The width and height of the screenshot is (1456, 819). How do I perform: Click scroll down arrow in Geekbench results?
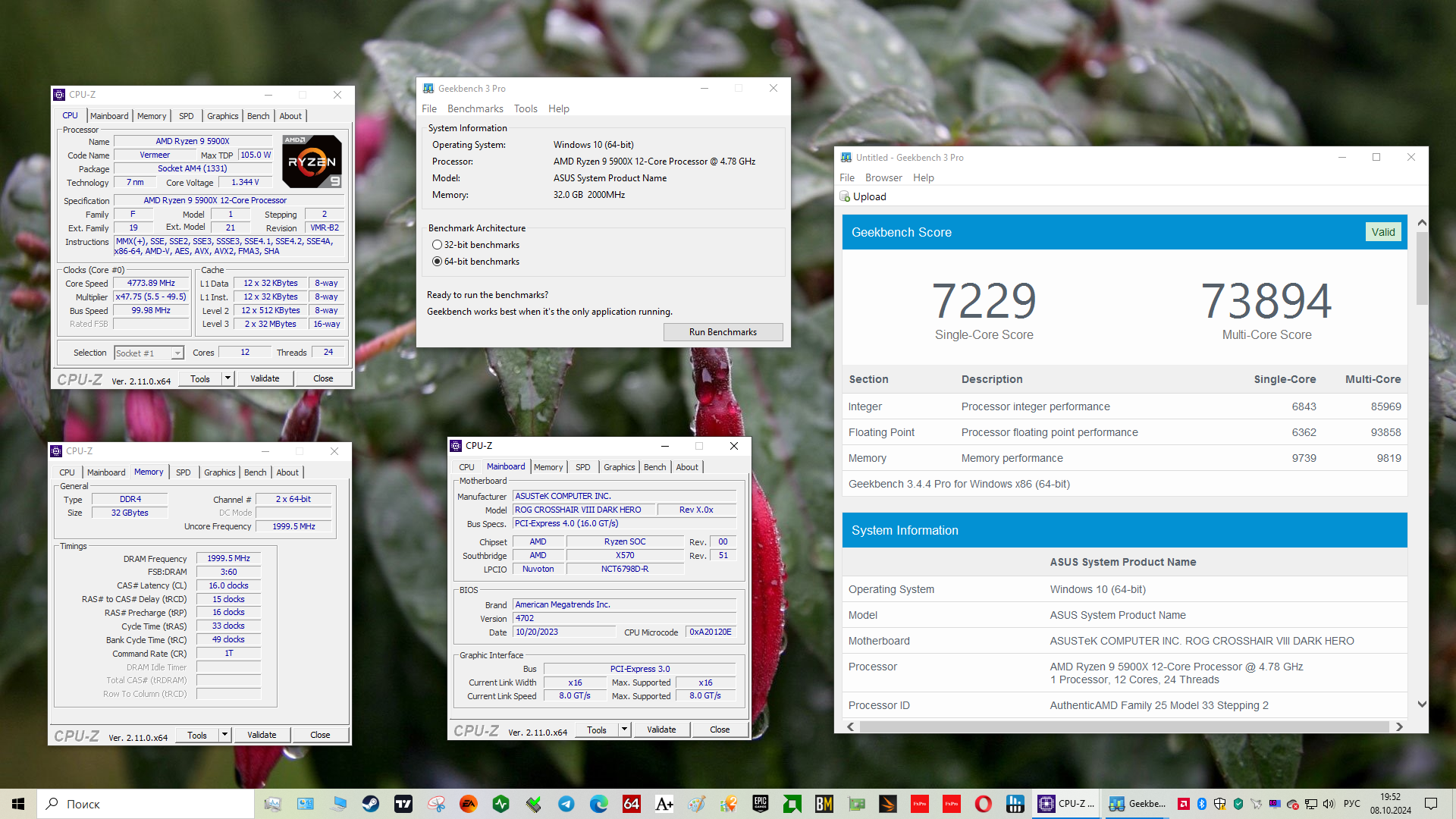click(1422, 704)
